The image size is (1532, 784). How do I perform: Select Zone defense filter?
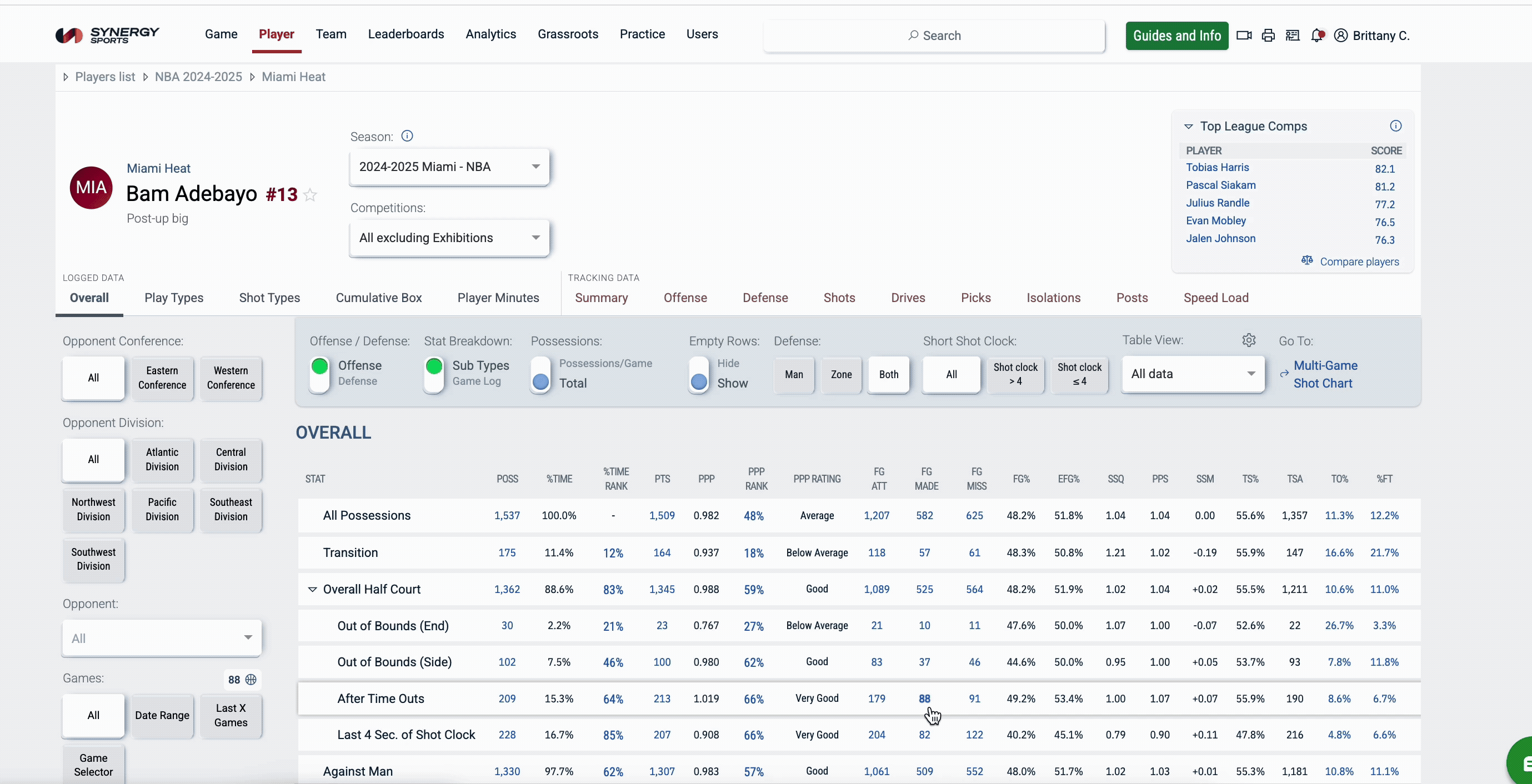point(841,374)
